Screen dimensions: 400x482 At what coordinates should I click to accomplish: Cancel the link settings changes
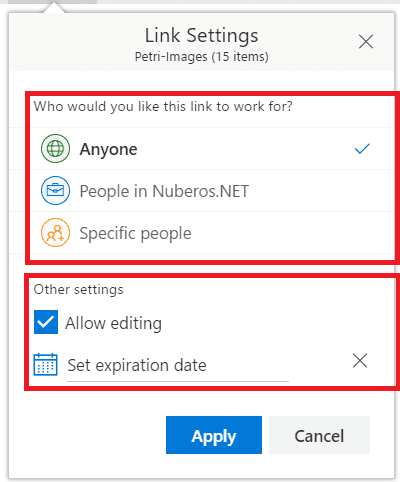319,435
